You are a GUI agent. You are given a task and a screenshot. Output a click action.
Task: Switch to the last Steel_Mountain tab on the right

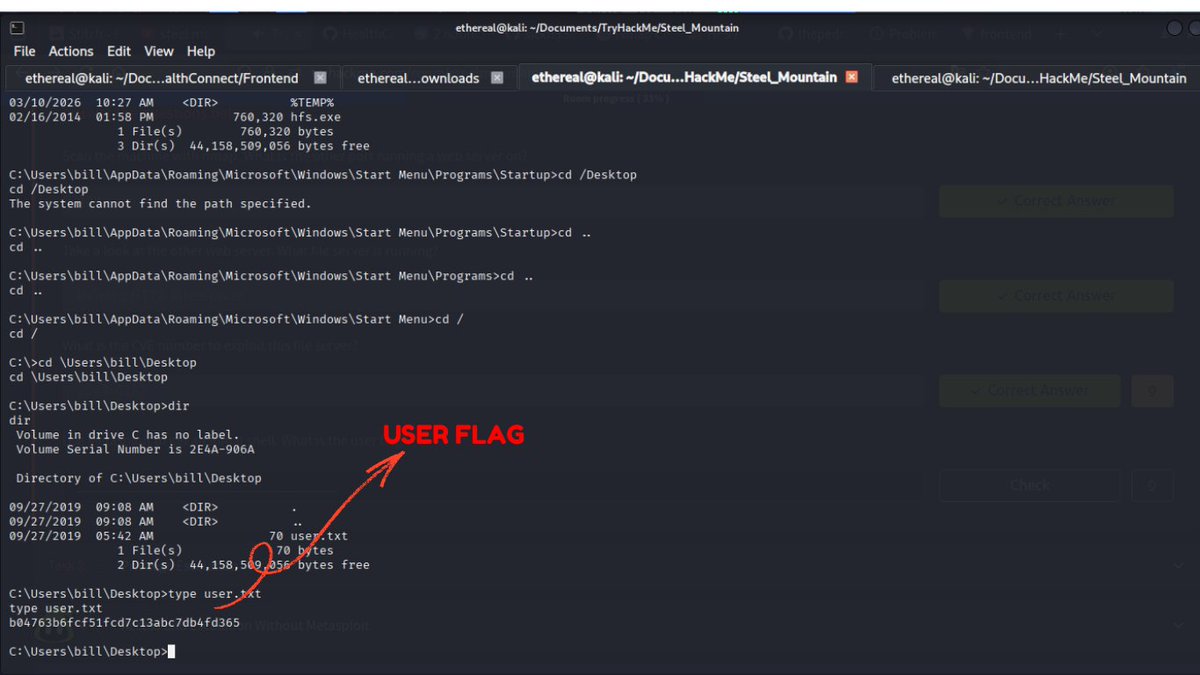point(1039,78)
